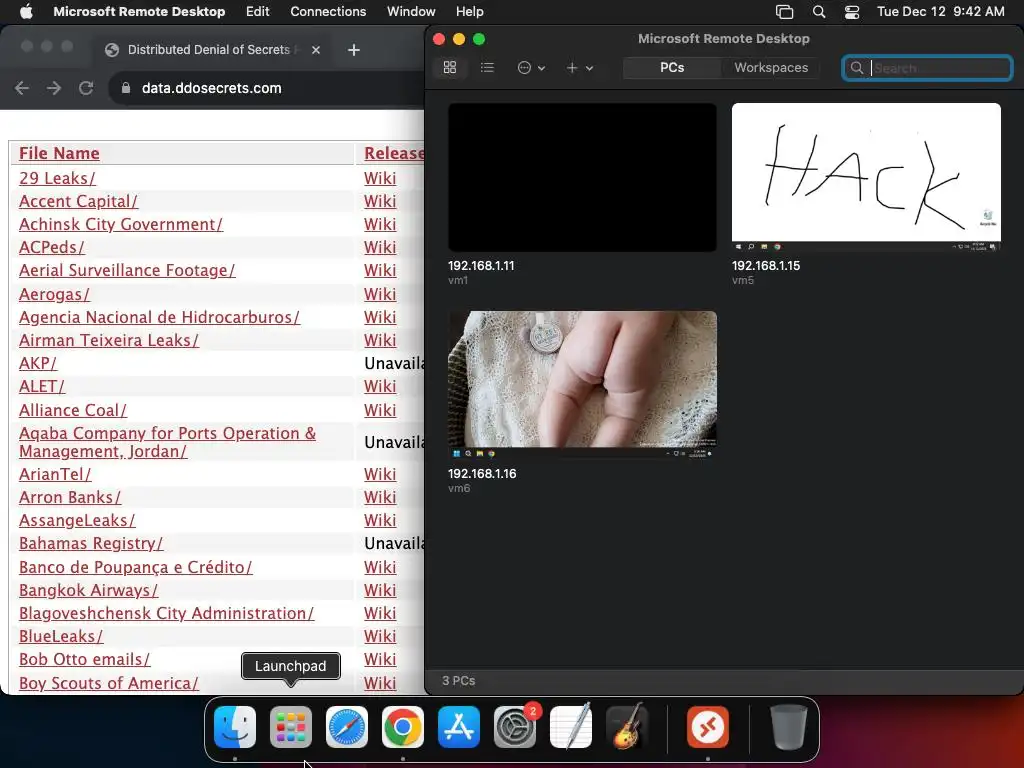The width and height of the screenshot is (1024, 768).
Task: Select the Workspaces tab
Action: click(771, 67)
